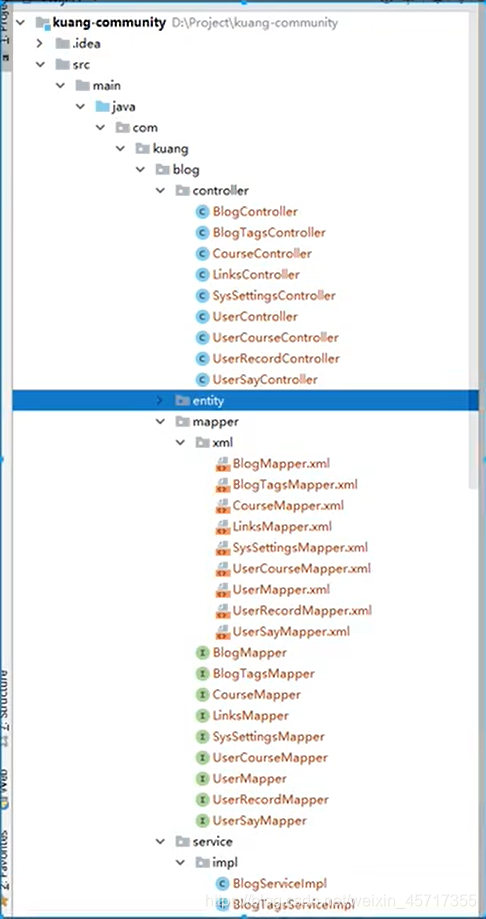
Task: Click the UserCourseController class icon
Action: click(x=202, y=338)
